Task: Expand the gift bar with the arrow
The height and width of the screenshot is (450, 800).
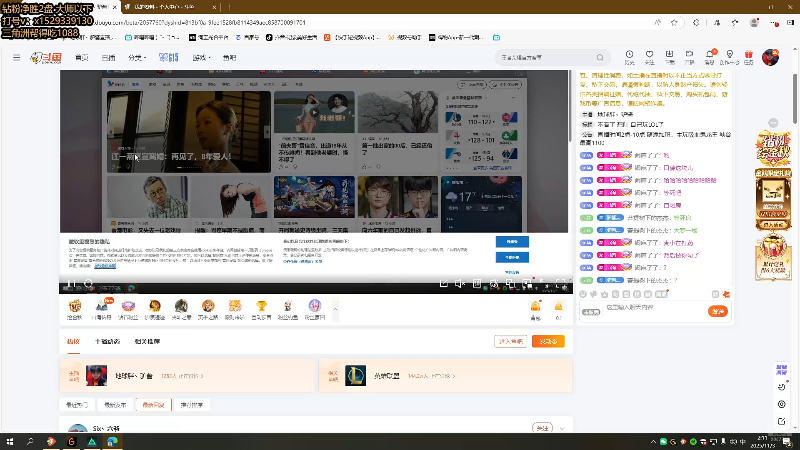Action: [x=335, y=309]
